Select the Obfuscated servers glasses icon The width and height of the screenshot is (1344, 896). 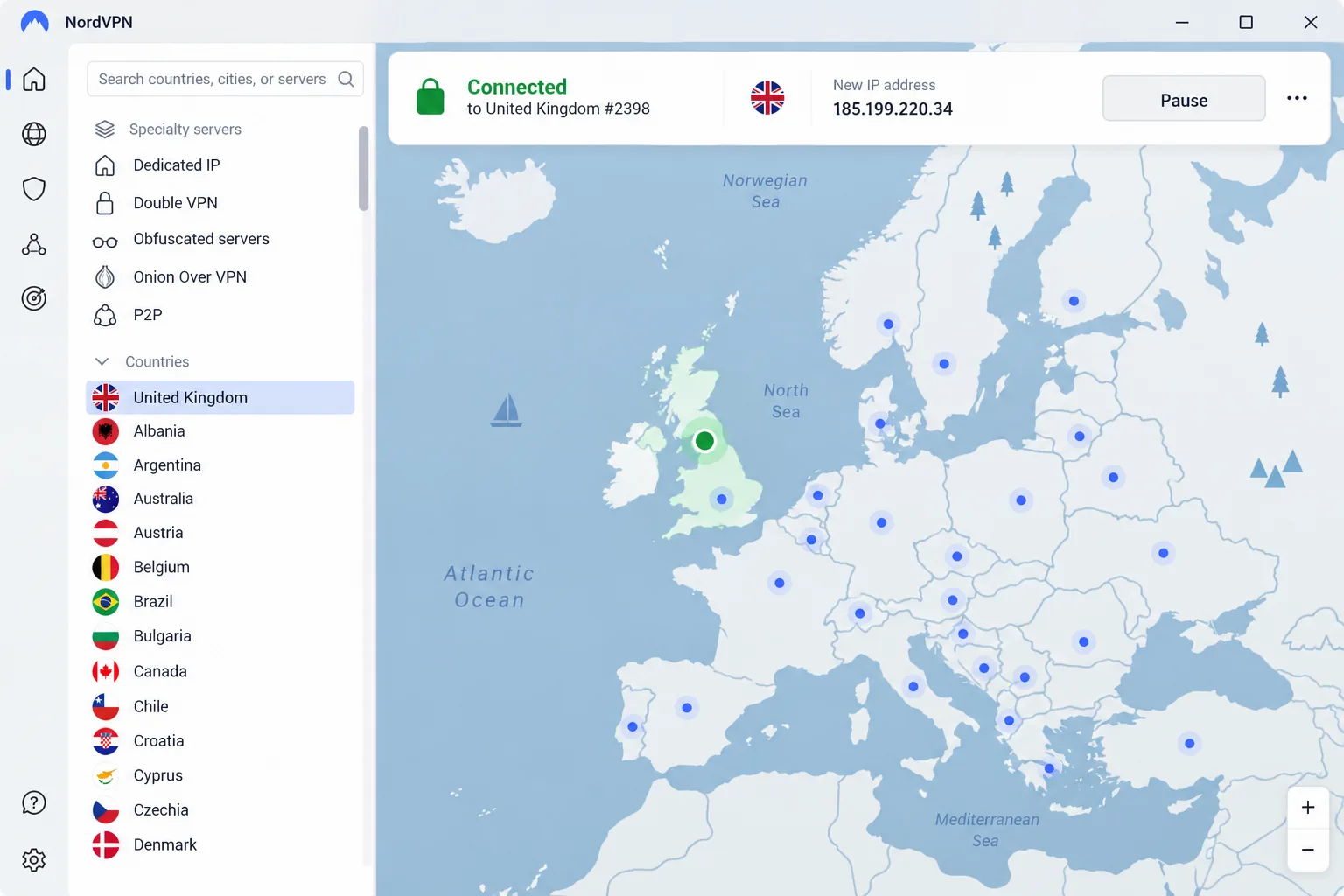point(105,241)
